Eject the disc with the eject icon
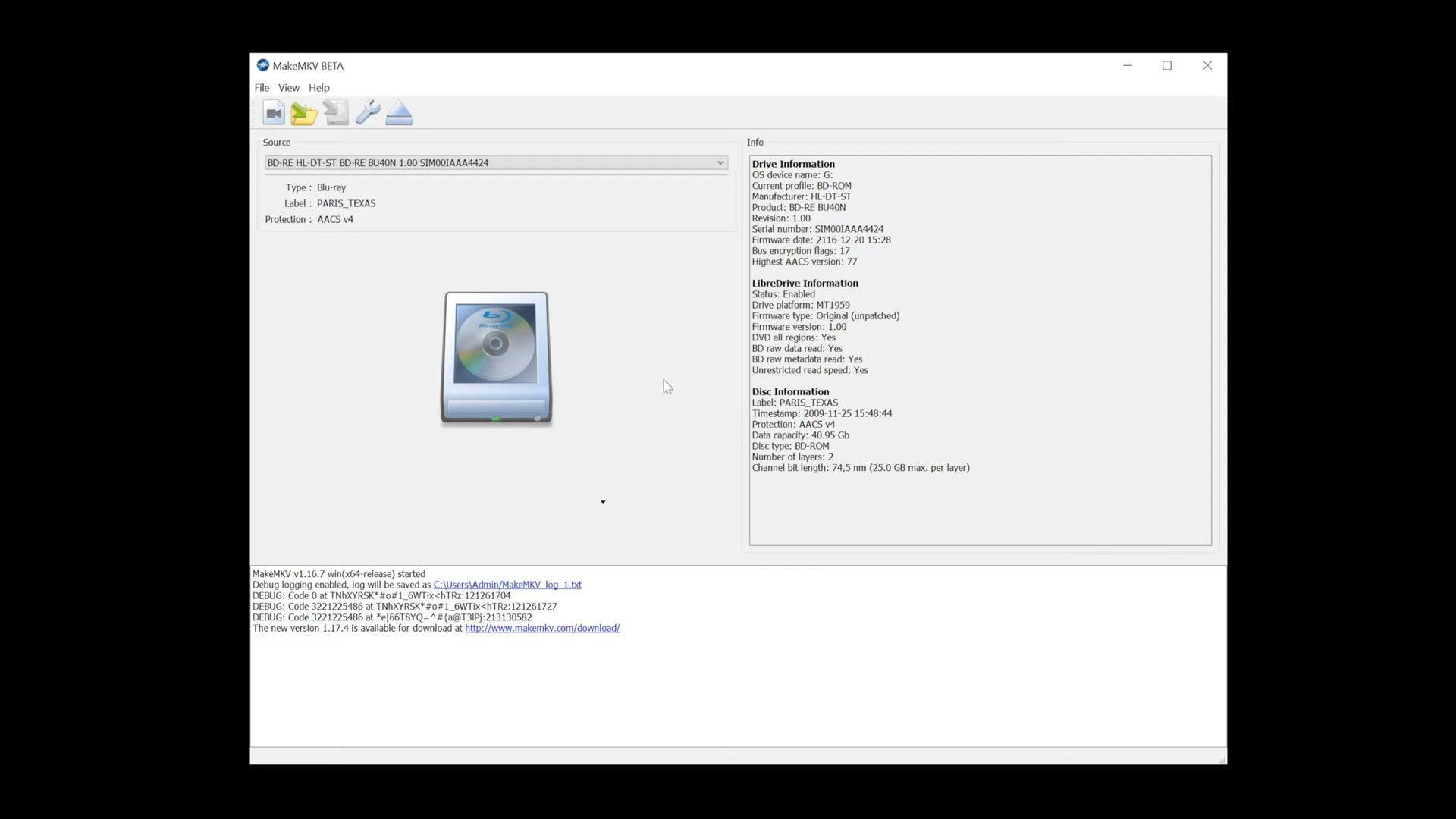This screenshot has height=819, width=1456. point(399,113)
